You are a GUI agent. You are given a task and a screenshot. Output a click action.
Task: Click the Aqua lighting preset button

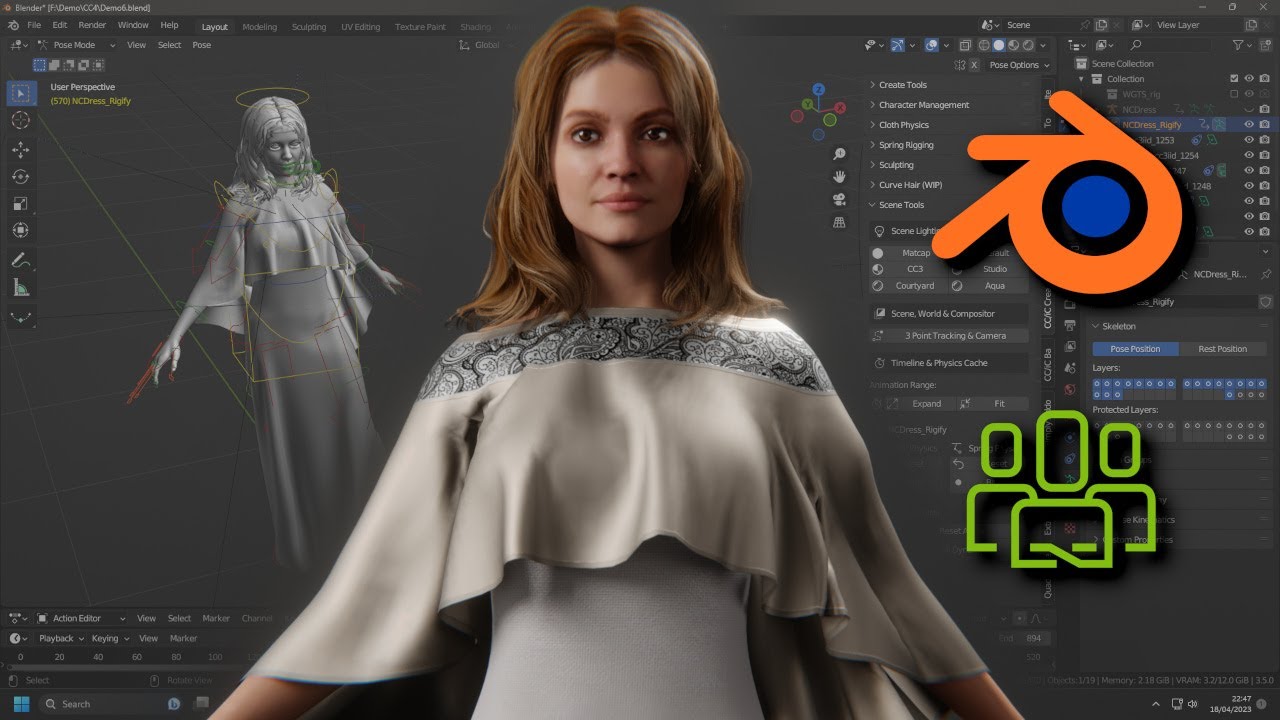click(x=989, y=286)
